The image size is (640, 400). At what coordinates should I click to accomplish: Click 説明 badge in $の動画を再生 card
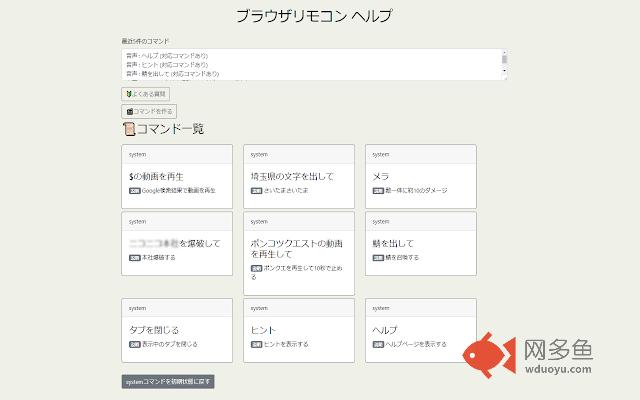point(135,191)
